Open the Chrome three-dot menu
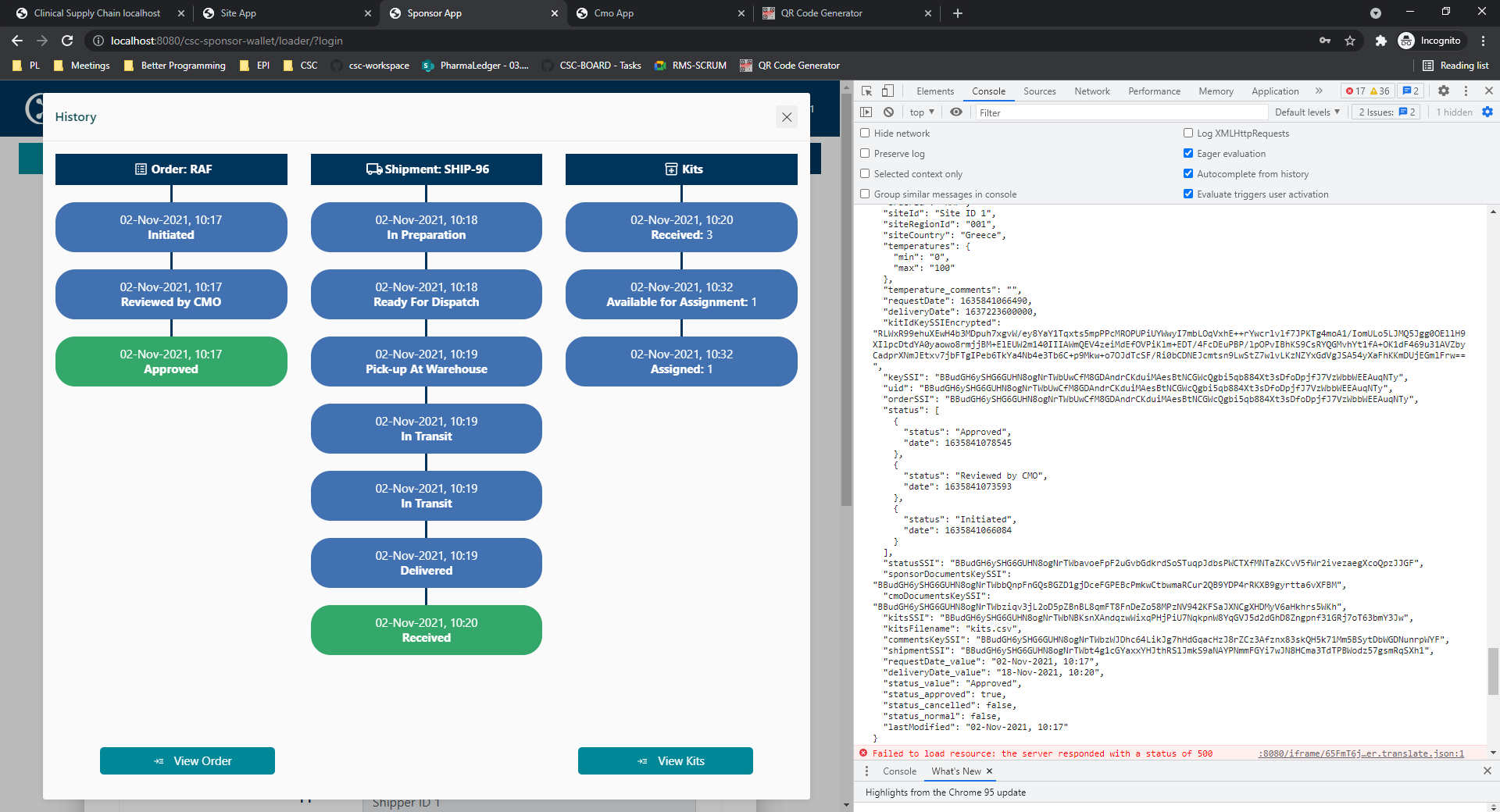Image resolution: width=1500 pixels, height=812 pixels. click(1483, 41)
